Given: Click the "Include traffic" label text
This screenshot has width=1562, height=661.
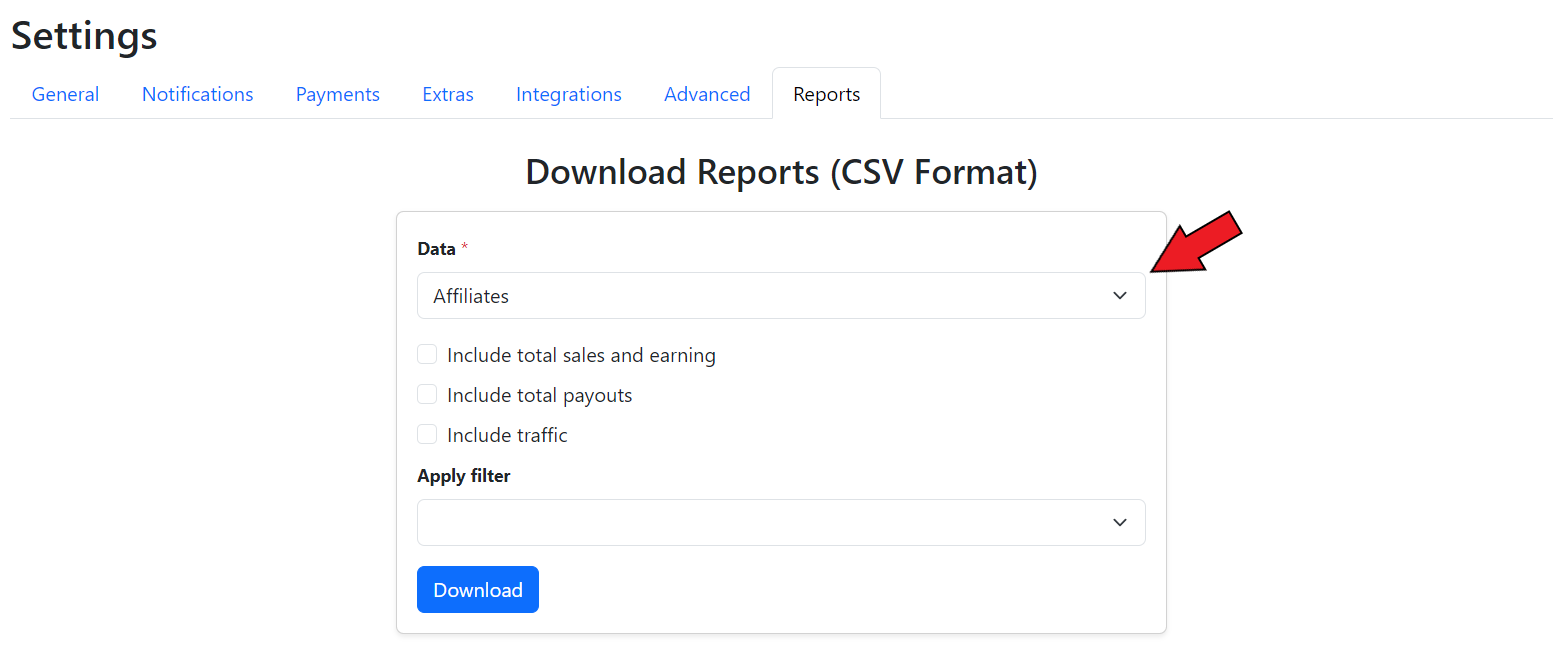Looking at the screenshot, I should click(507, 435).
